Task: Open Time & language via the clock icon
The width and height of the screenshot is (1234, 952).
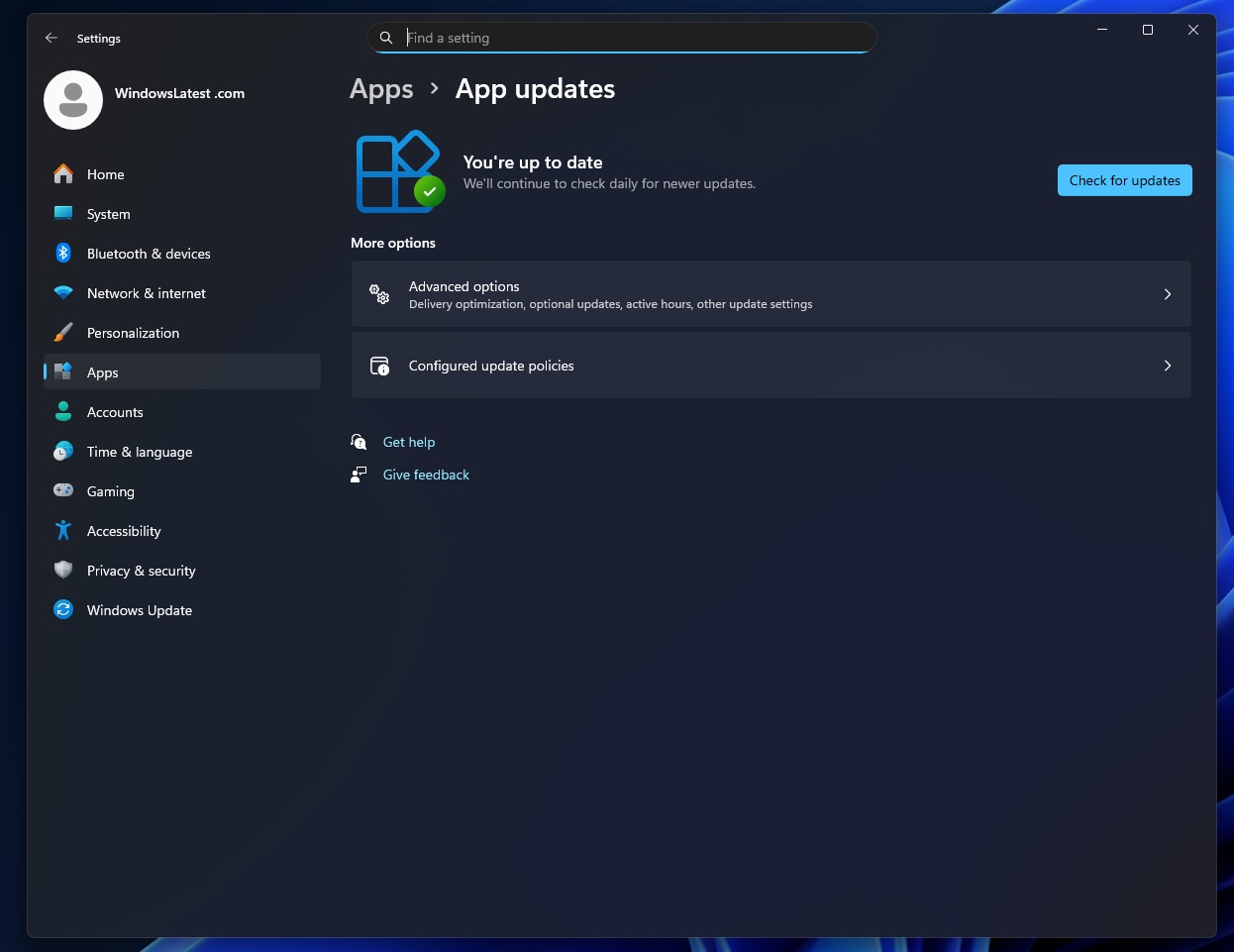Action: pyautogui.click(x=63, y=452)
